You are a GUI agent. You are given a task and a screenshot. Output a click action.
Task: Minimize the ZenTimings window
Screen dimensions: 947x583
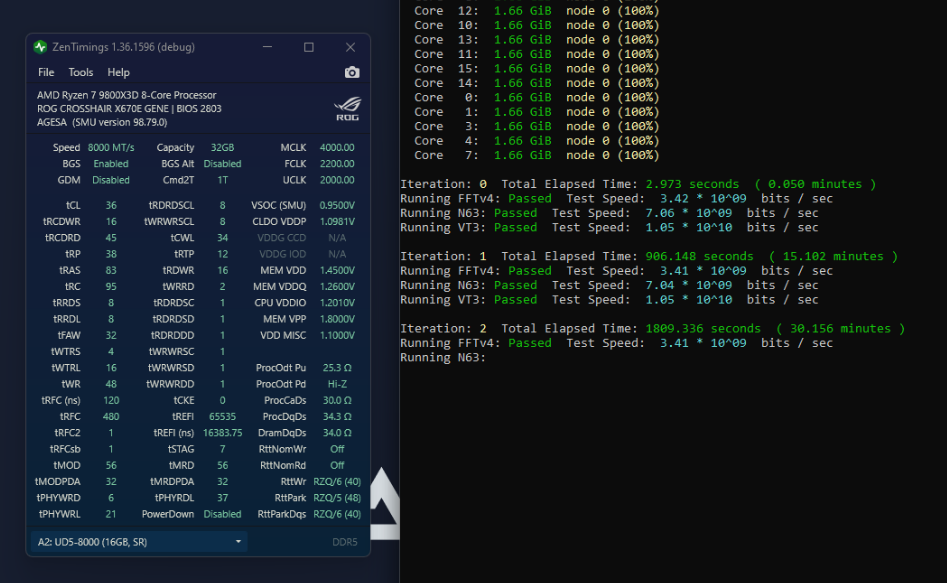coord(267,47)
